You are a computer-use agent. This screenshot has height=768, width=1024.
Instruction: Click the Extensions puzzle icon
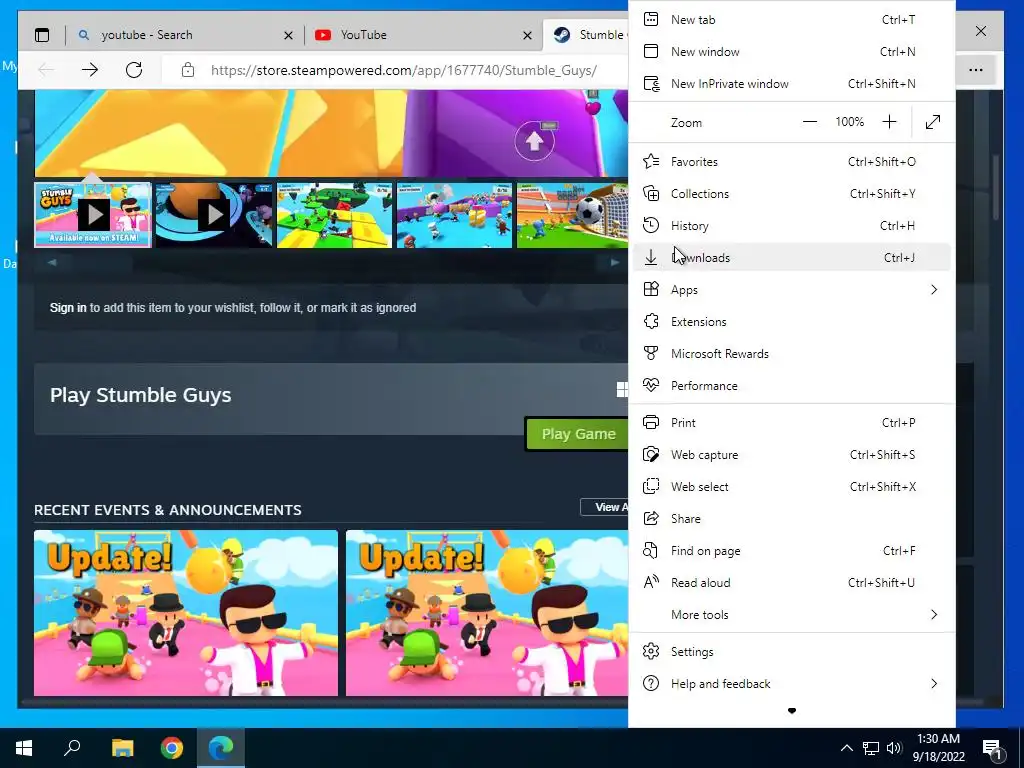651,321
